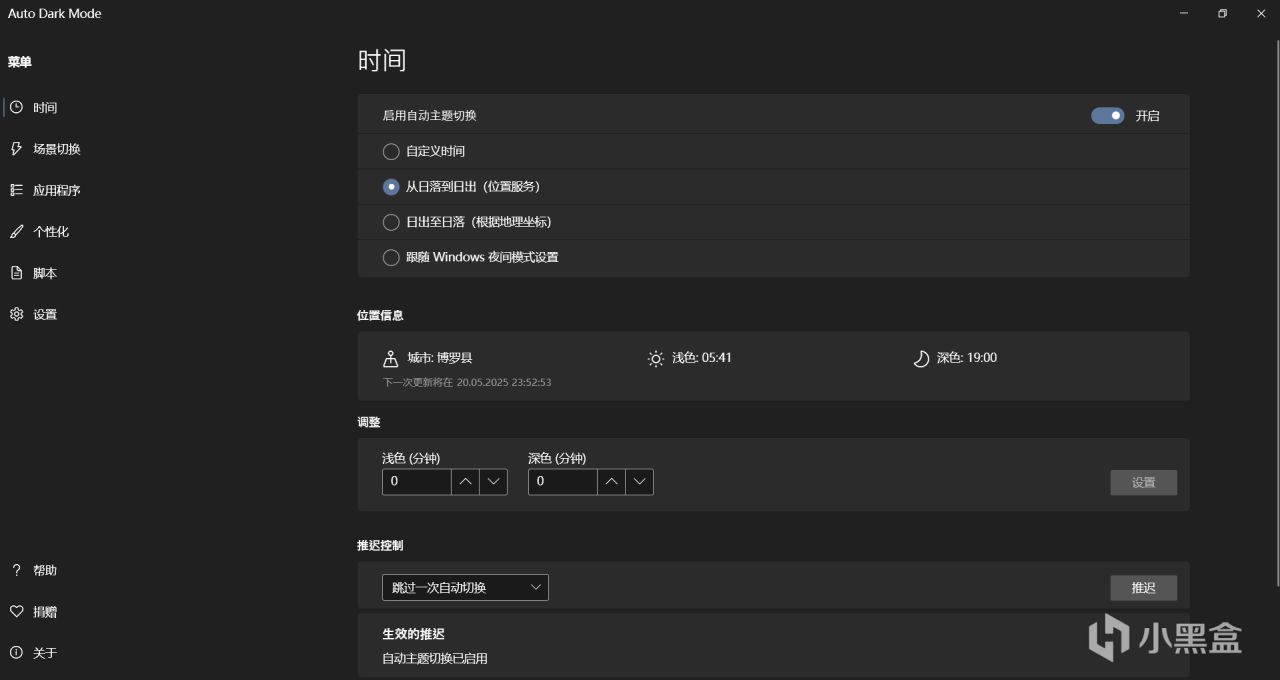This screenshot has height=680, width=1280.
Task: Close the Auto Dark Mode window
Action: [x=1260, y=14]
